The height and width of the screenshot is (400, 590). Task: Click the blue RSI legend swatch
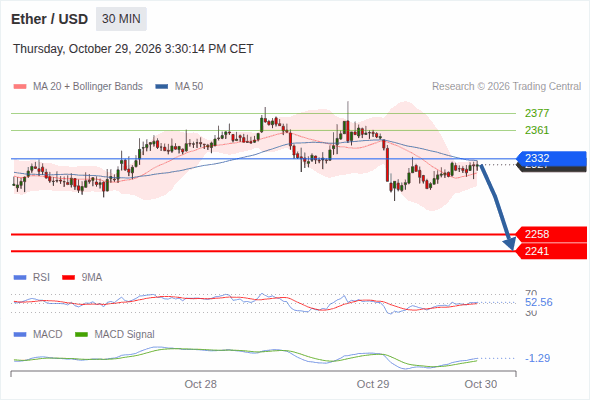20,278
